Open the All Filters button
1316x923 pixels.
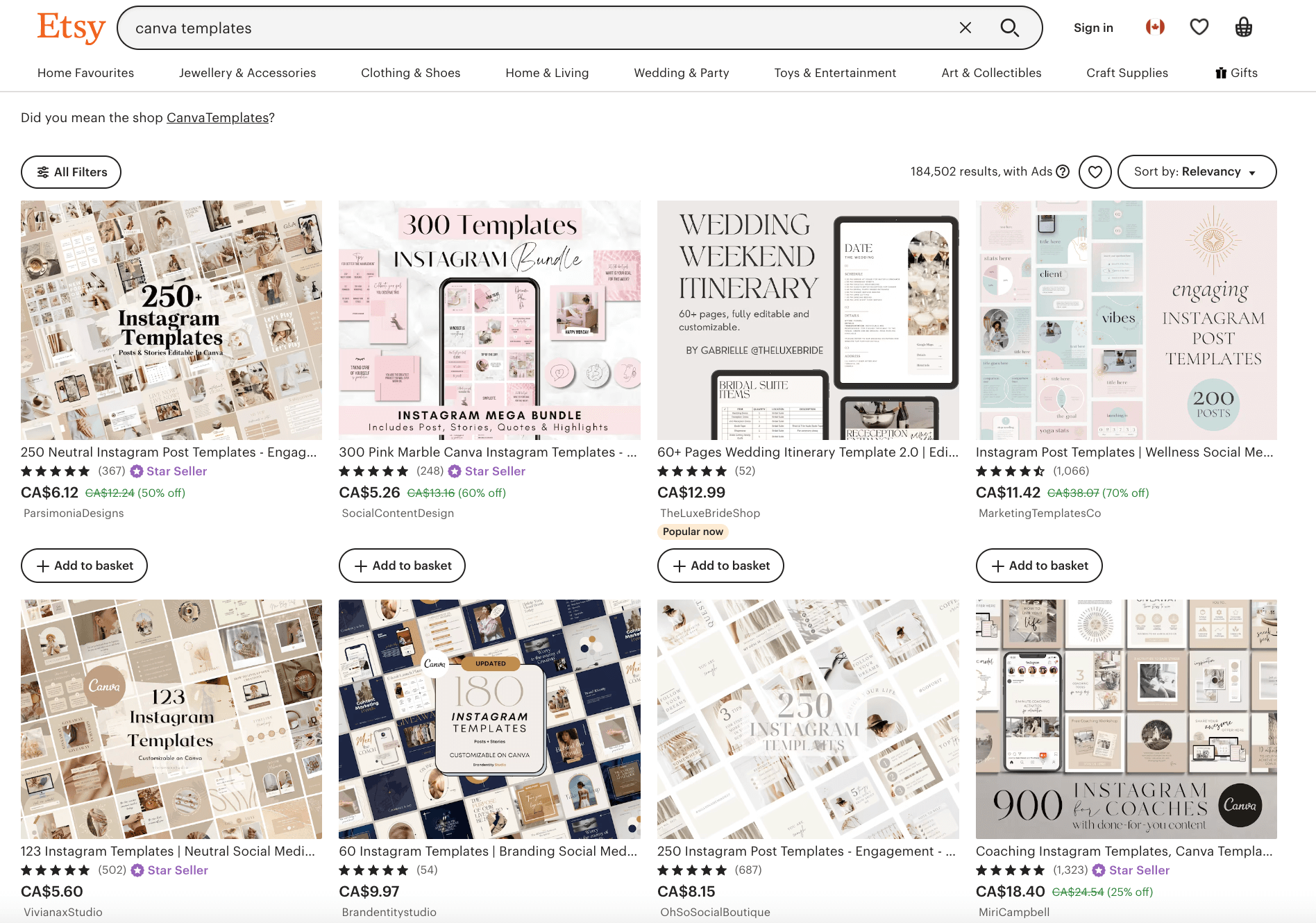coord(71,172)
